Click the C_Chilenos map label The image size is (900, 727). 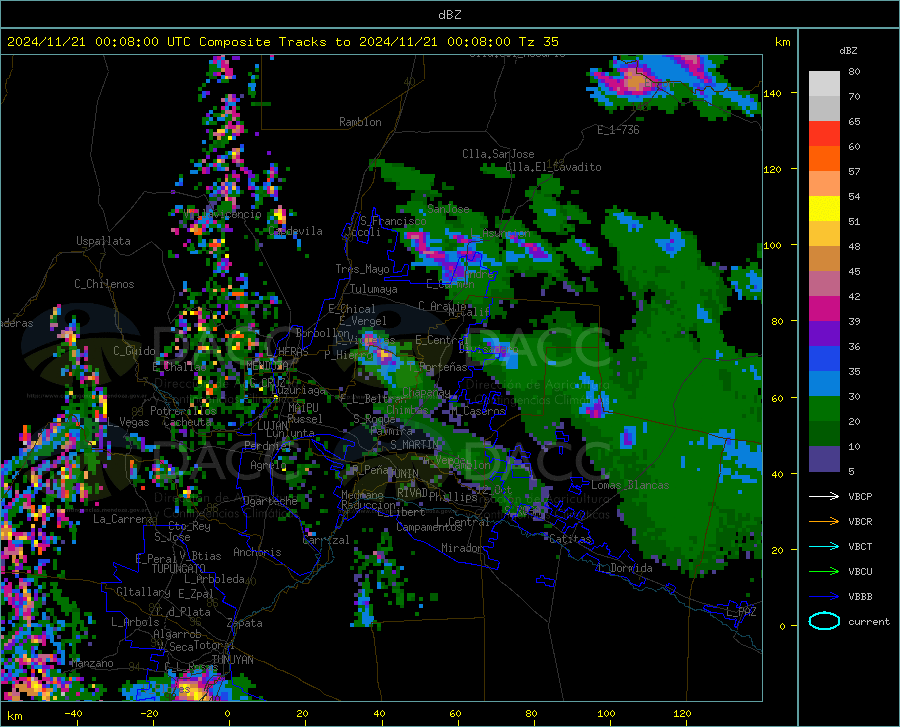pyautogui.click(x=104, y=284)
